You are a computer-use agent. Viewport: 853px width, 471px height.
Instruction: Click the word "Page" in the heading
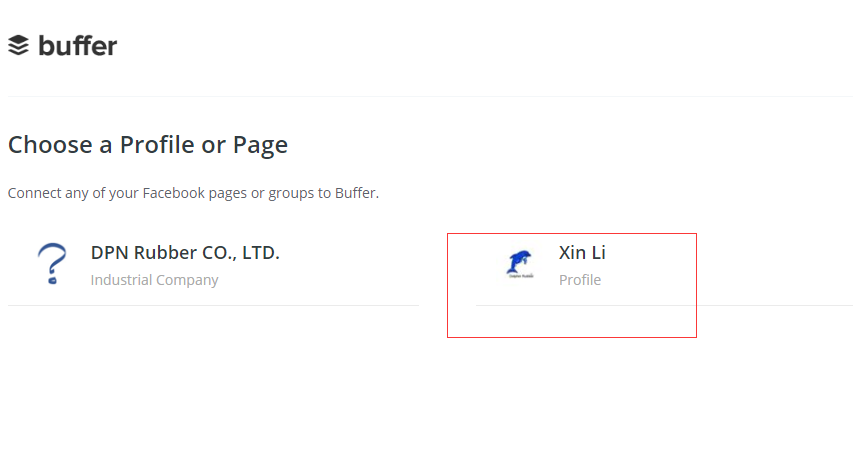(x=260, y=145)
